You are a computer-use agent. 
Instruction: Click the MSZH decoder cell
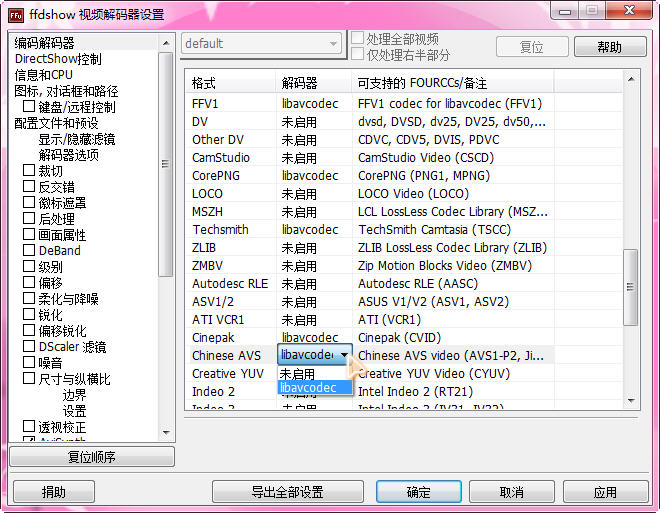coord(299,212)
